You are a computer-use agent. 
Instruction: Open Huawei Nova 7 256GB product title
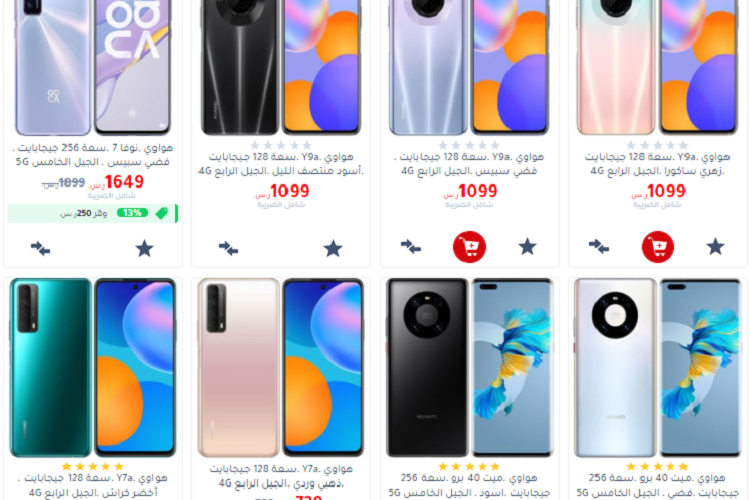(x=92, y=154)
